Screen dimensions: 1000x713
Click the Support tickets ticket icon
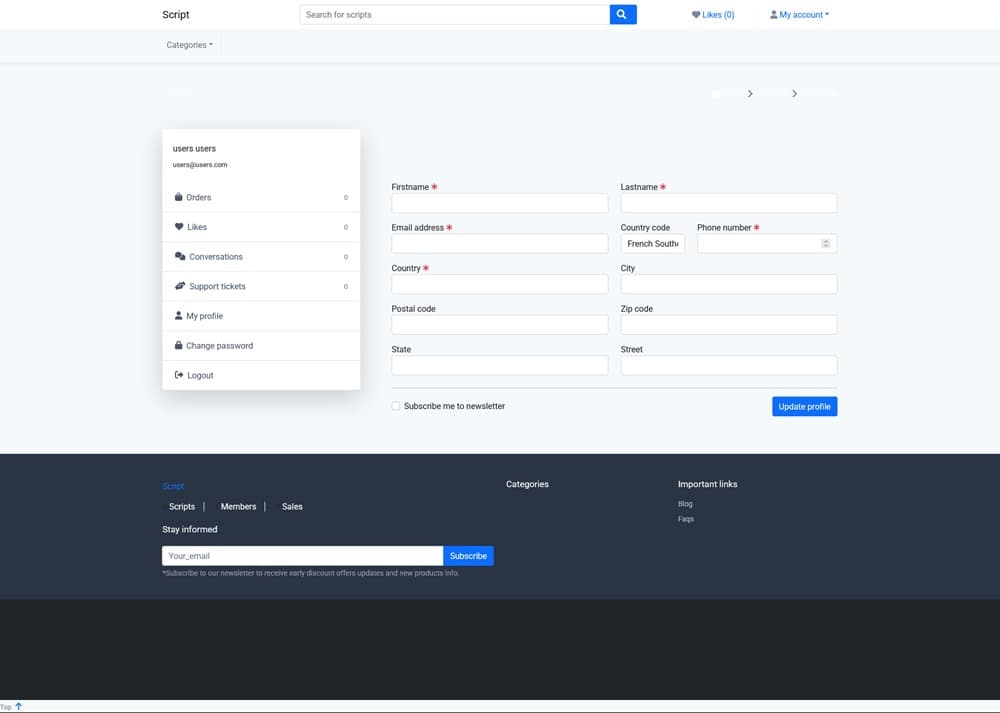pos(180,286)
